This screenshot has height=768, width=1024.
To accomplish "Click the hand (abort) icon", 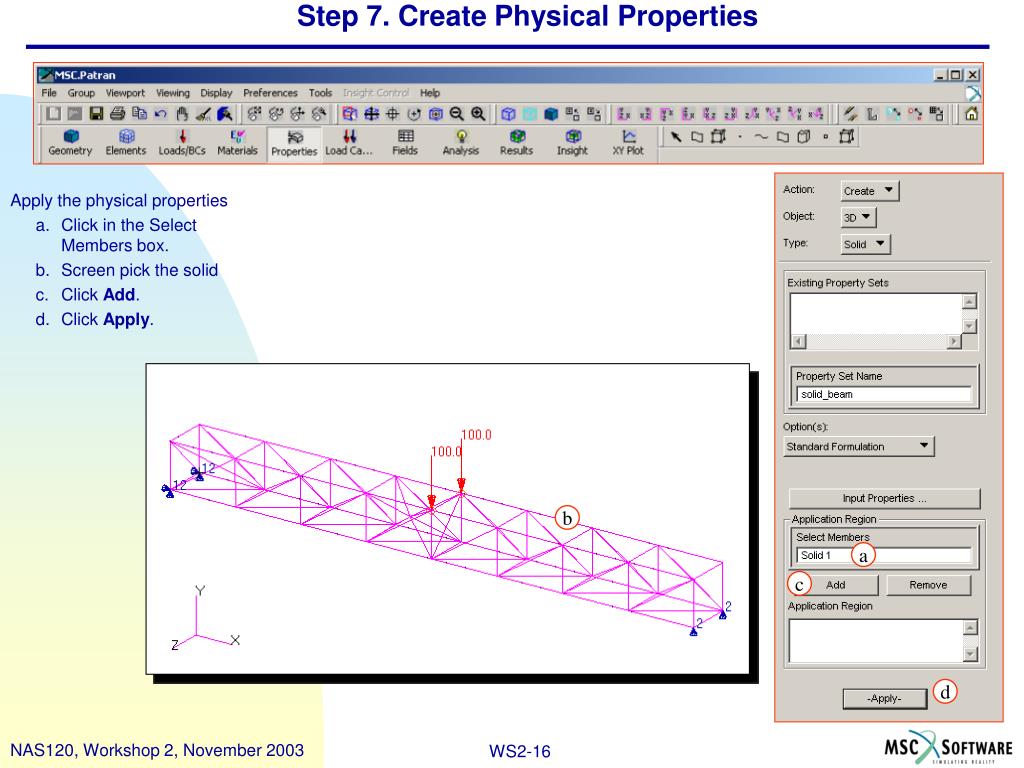I will [182, 114].
